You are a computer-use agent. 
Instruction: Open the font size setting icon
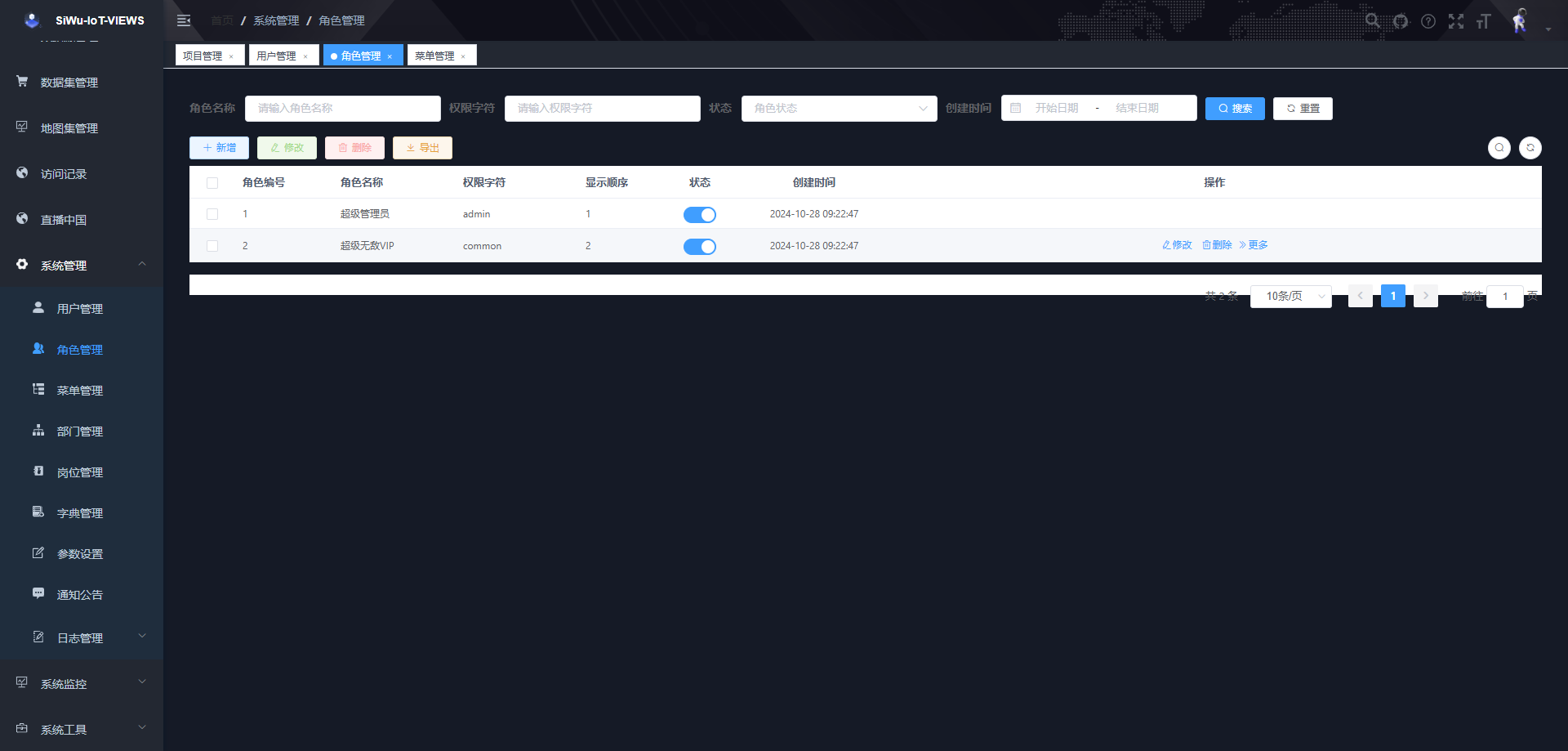coord(1484,21)
